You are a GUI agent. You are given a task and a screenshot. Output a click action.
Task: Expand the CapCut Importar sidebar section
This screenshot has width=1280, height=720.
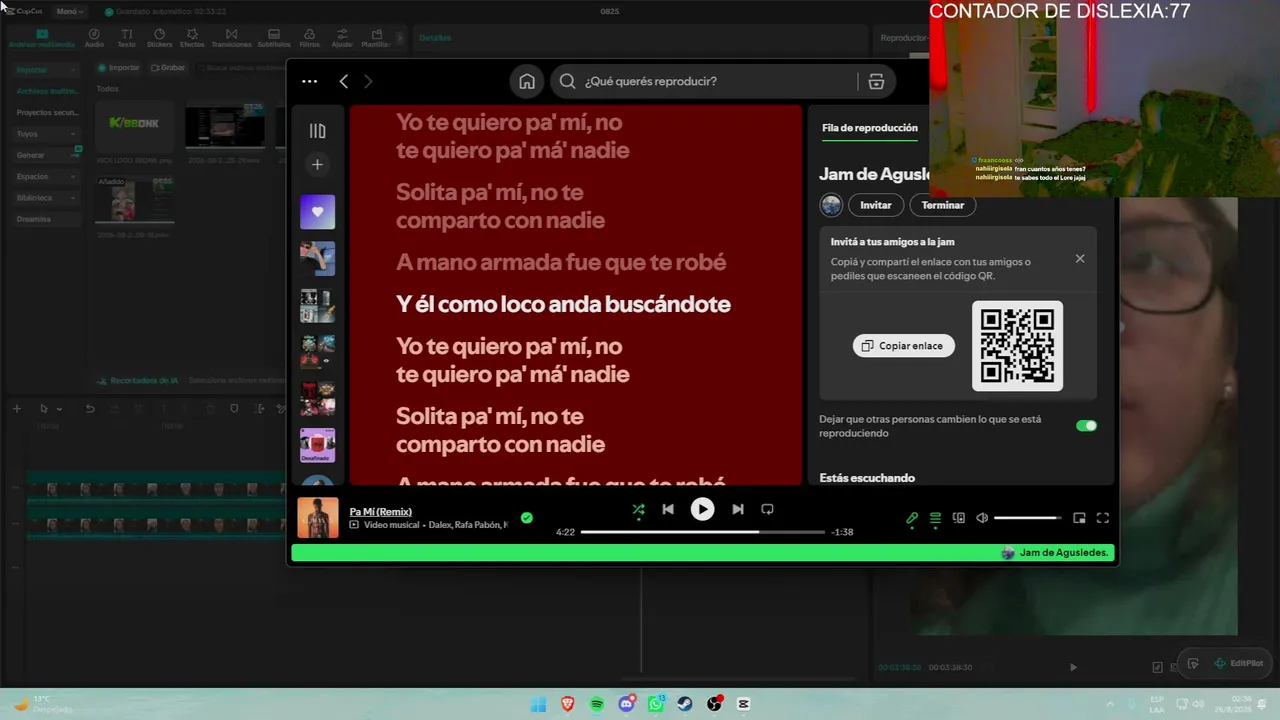tap(45, 70)
